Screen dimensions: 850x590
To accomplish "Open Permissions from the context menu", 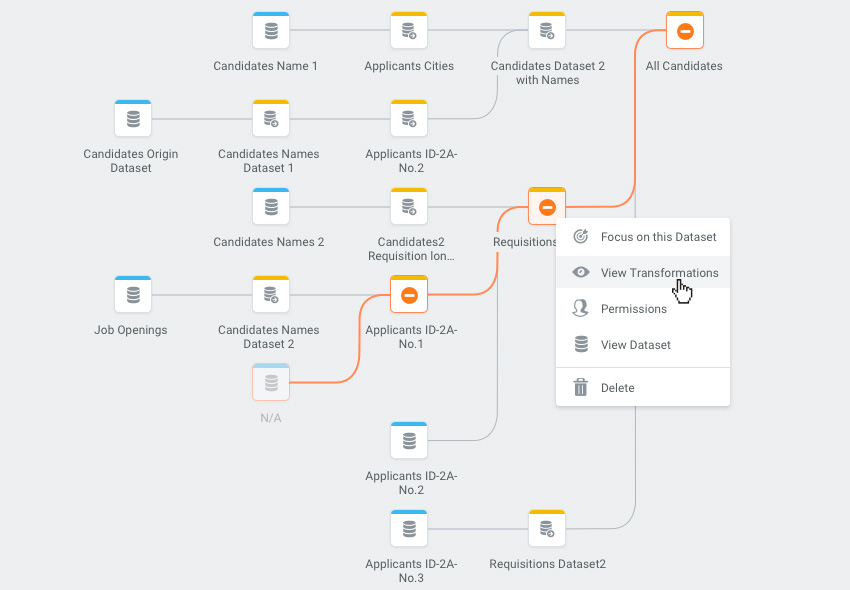I will (x=633, y=309).
